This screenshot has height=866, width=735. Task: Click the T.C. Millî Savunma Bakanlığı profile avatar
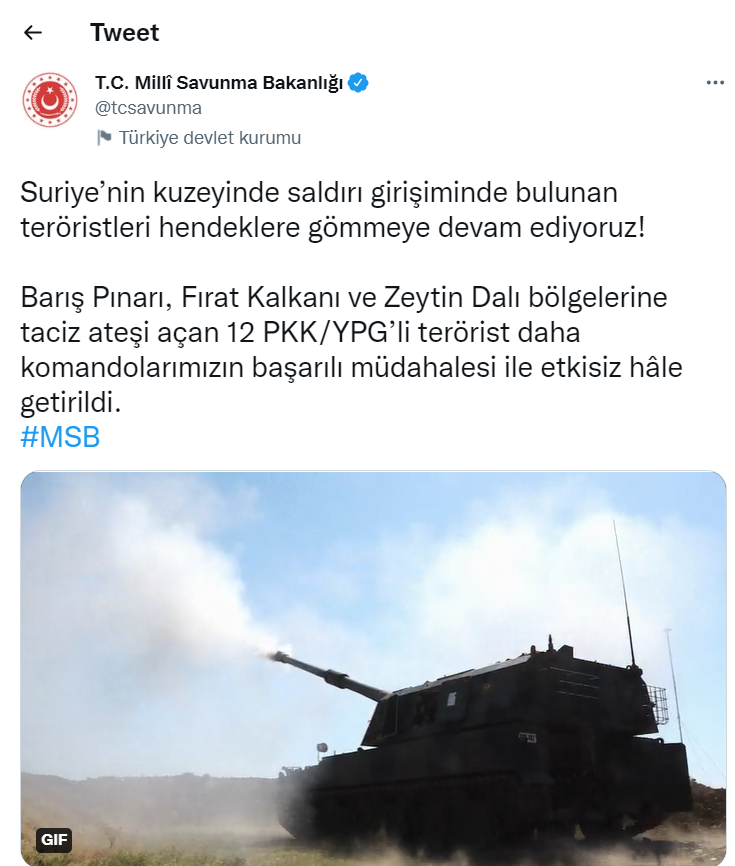(50, 100)
